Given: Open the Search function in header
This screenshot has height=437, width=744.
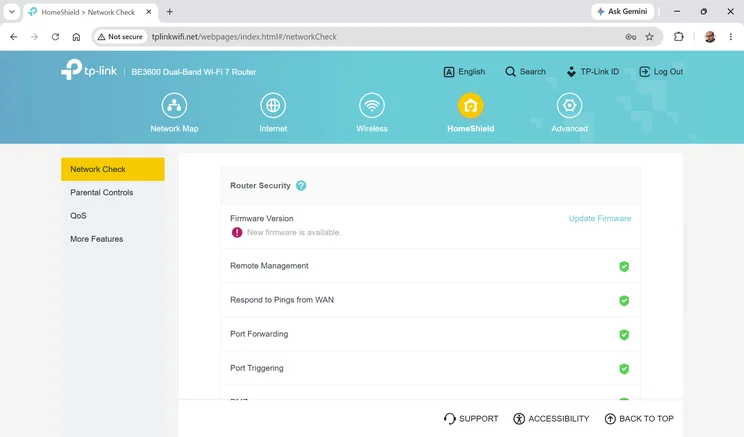Looking at the screenshot, I should [525, 72].
